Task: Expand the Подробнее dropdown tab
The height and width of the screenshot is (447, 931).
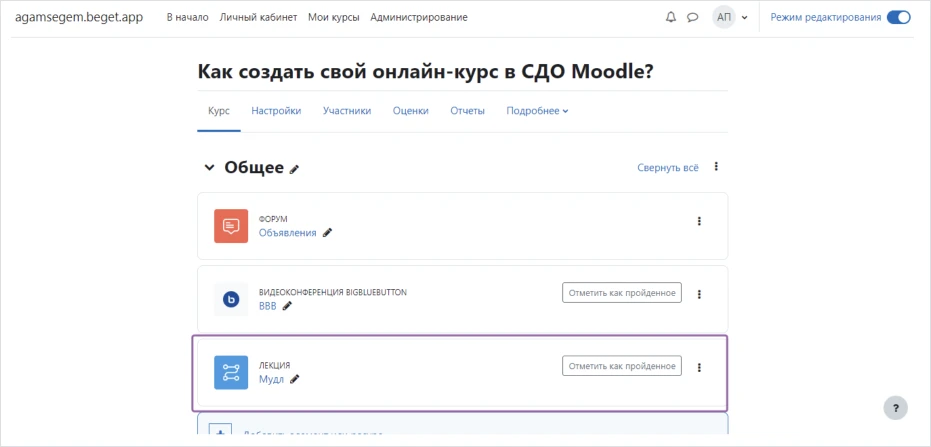Action: pyautogui.click(x=537, y=111)
